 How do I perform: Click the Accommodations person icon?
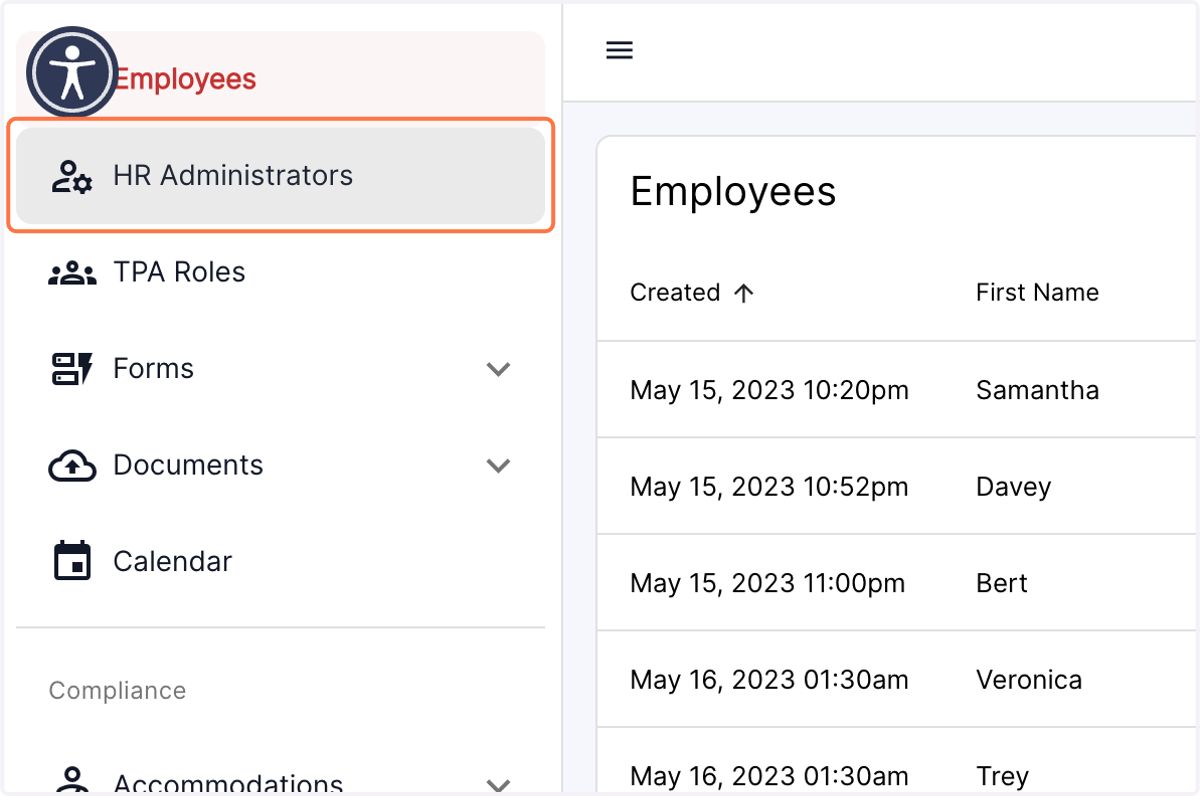[x=72, y=781]
